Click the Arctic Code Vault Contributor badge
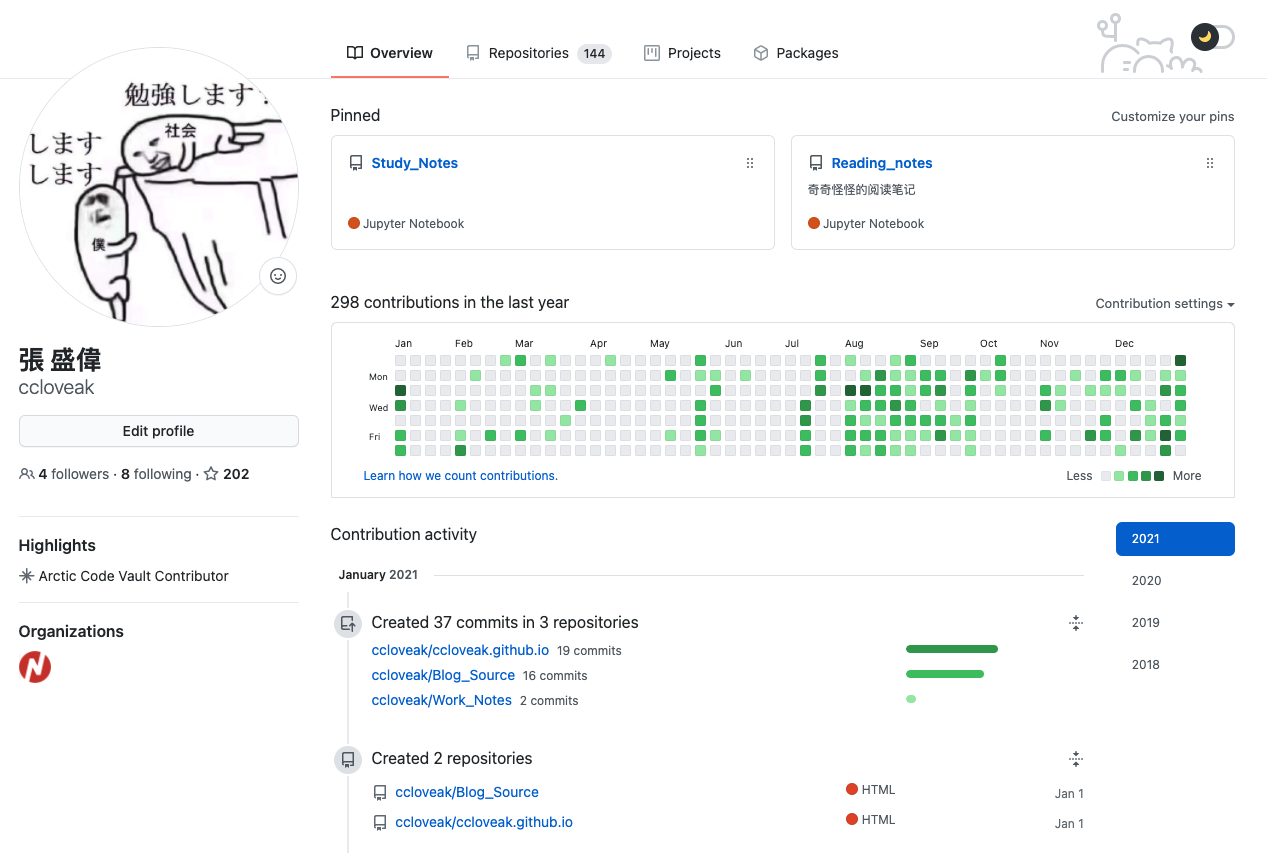This screenshot has height=864, width=1267. [x=124, y=576]
